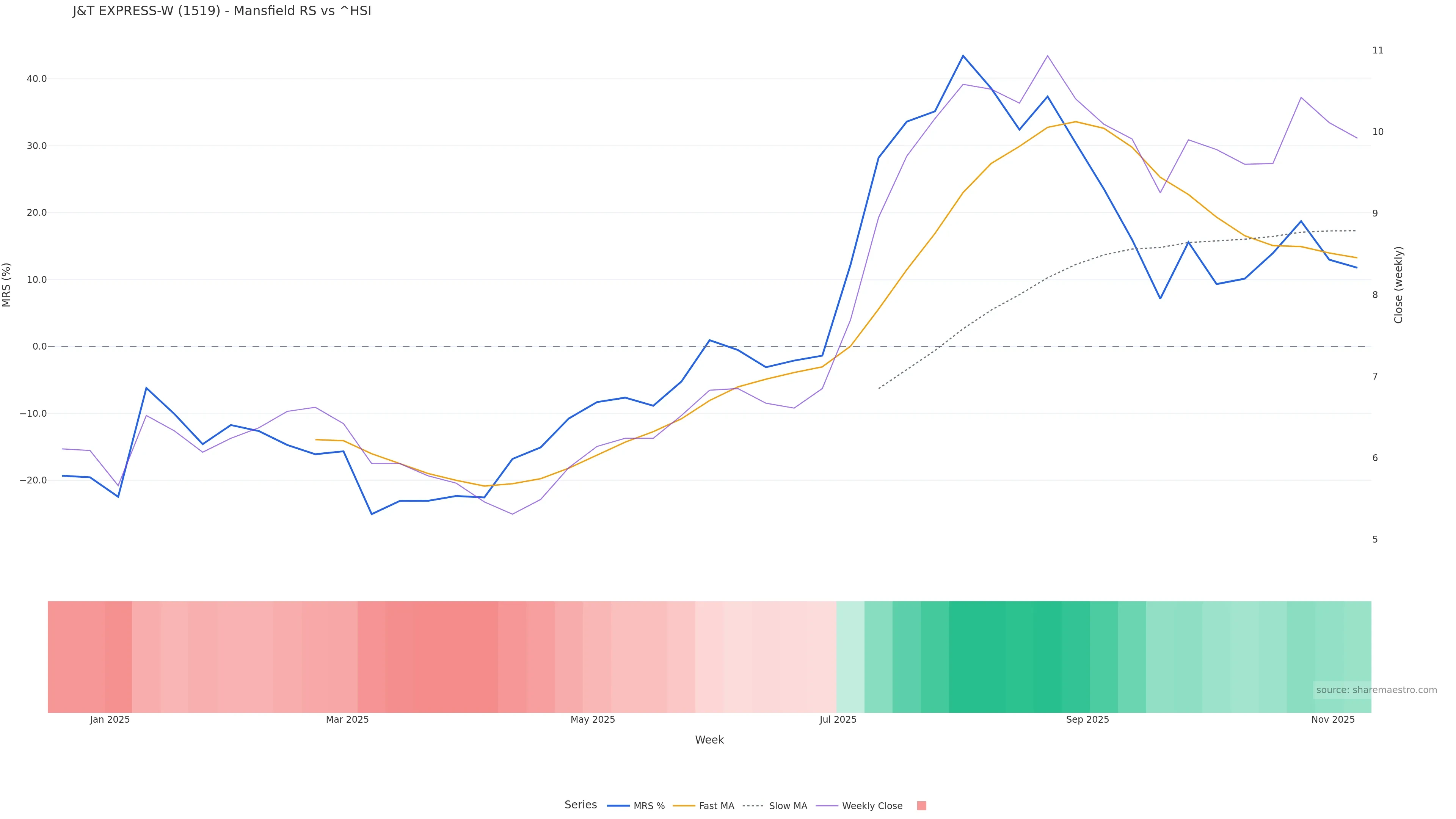Click the chart title J&T EXPRESS-W
The width and height of the screenshot is (1456, 819).
(221, 11)
